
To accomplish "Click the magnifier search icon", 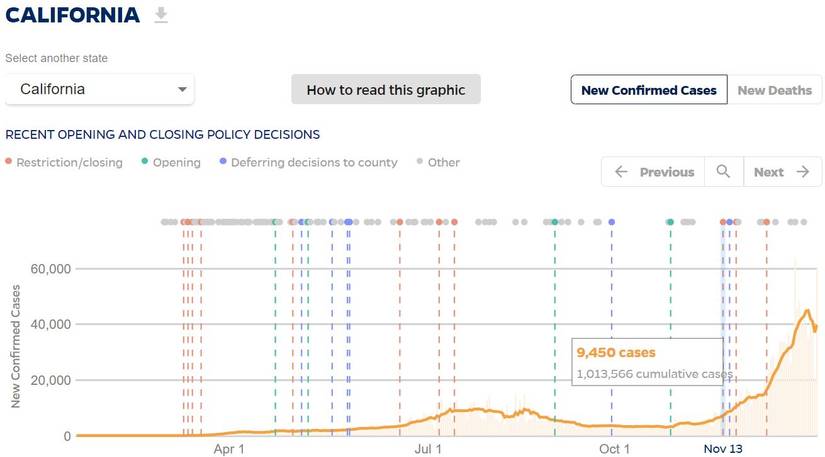I will 723,171.
